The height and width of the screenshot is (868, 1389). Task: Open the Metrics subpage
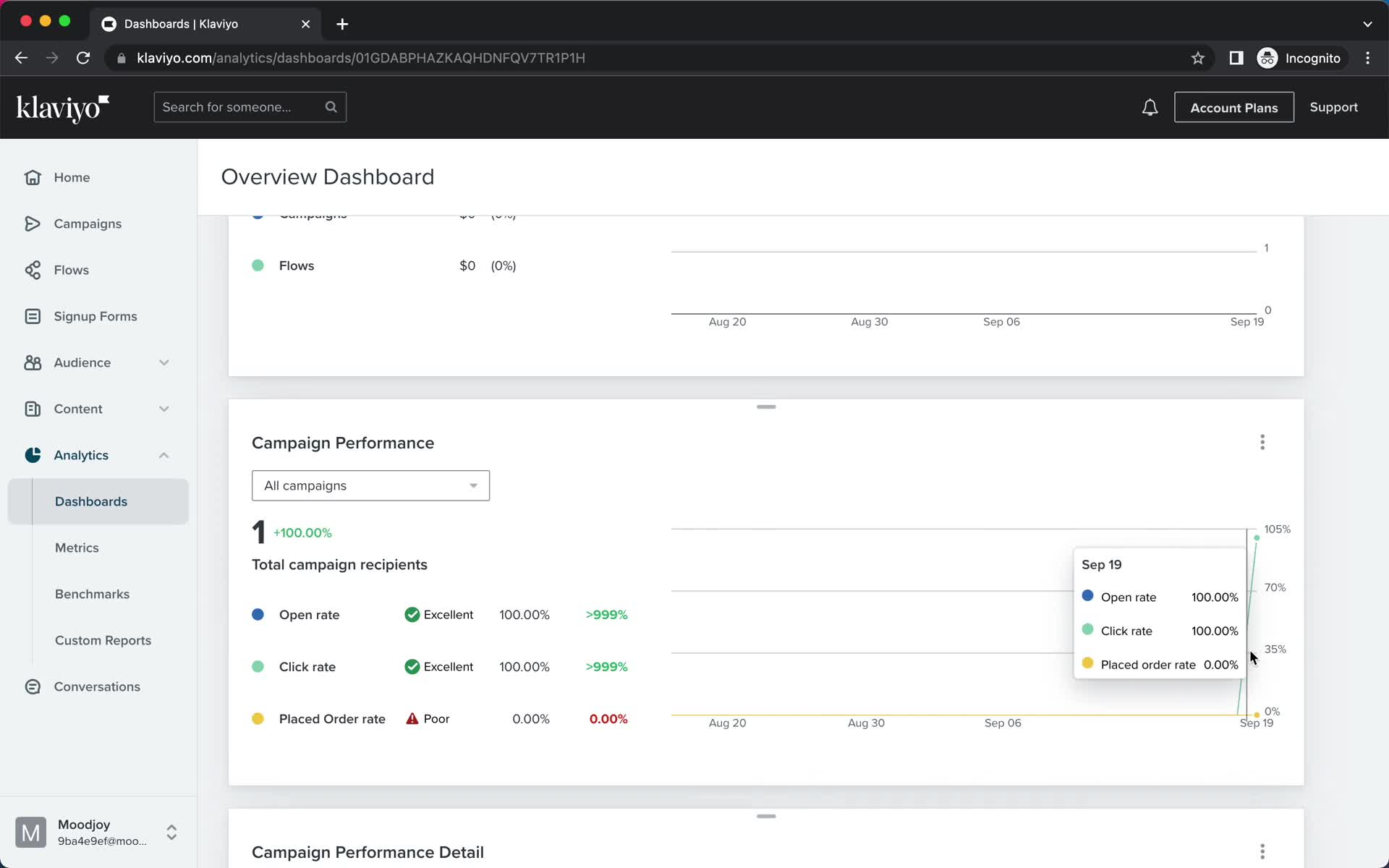pos(77,548)
